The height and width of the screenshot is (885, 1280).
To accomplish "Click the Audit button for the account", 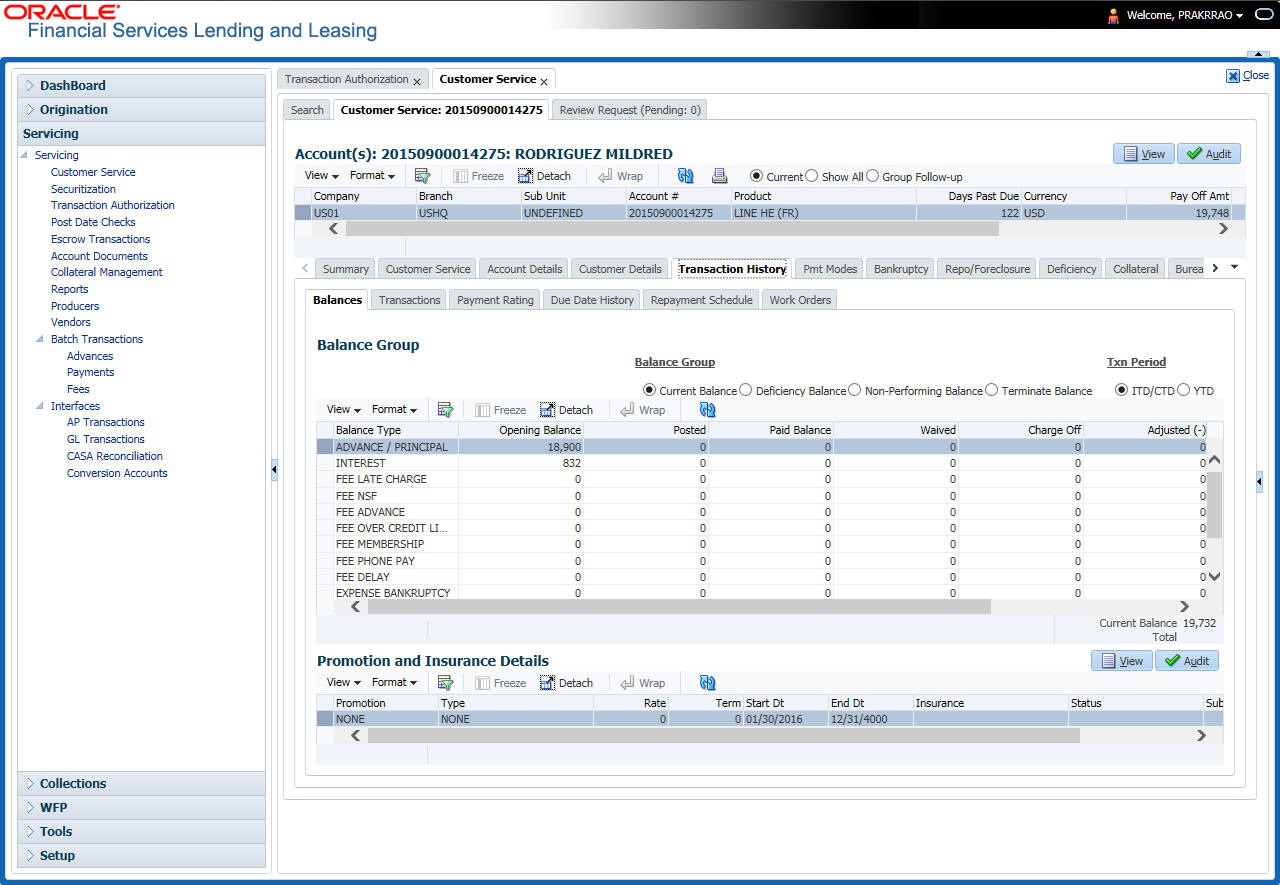I will 1208,154.
